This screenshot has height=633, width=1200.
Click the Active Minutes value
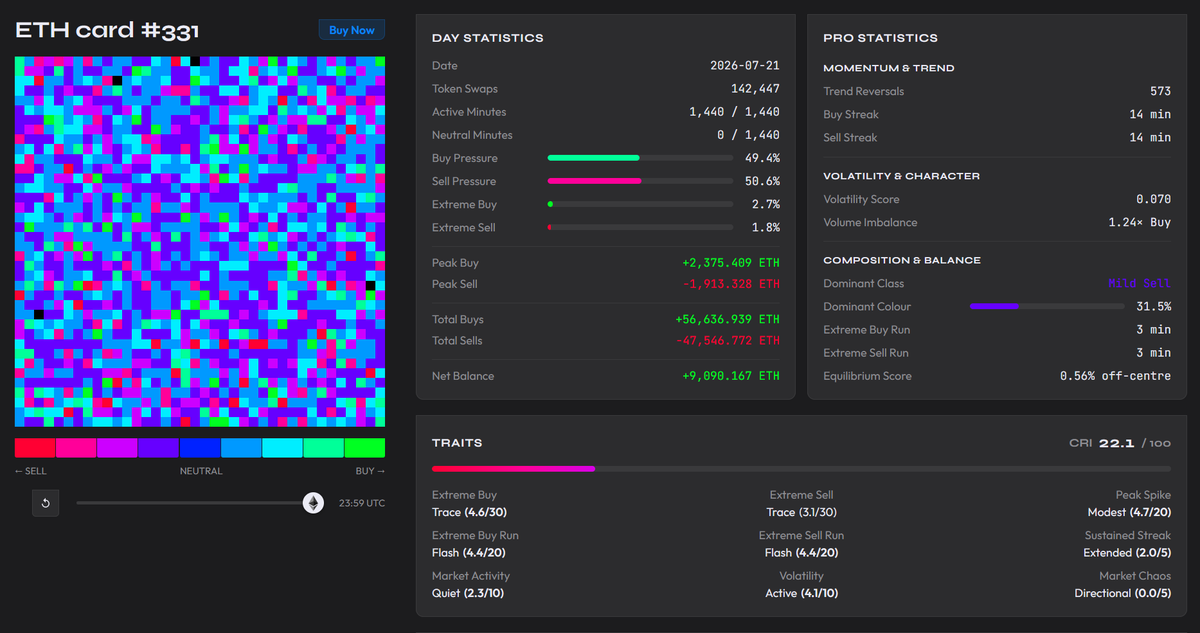pyautogui.click(x=734, y=112)
